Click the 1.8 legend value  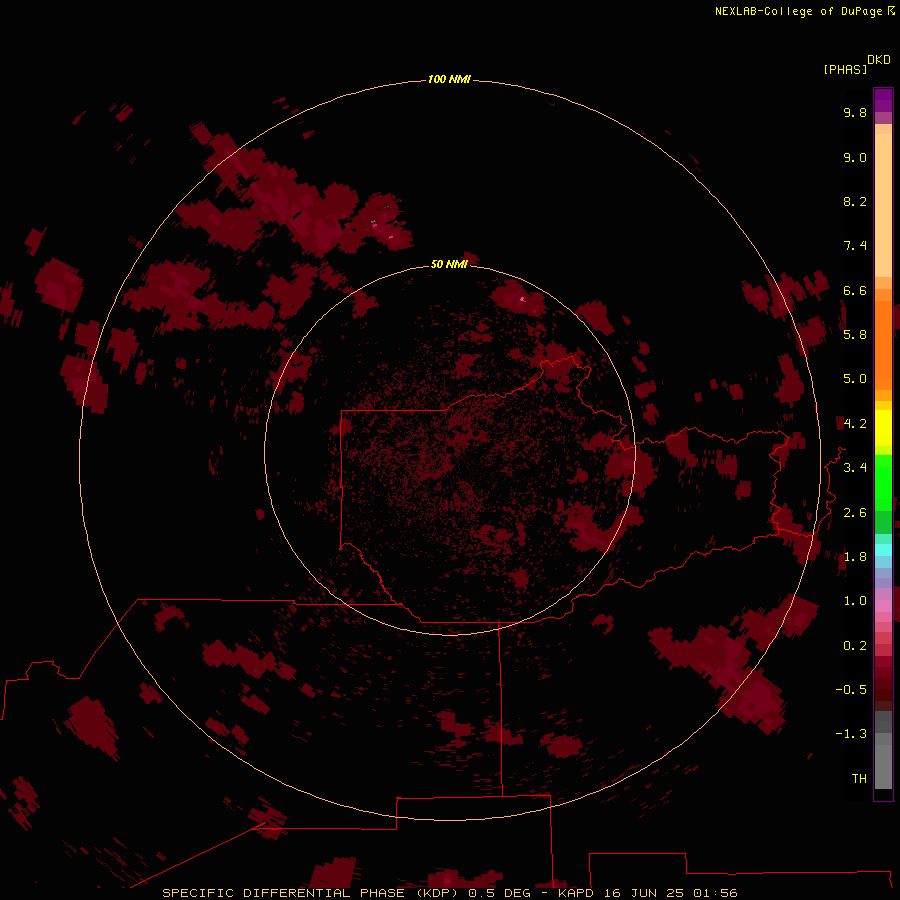click(855, 557)
